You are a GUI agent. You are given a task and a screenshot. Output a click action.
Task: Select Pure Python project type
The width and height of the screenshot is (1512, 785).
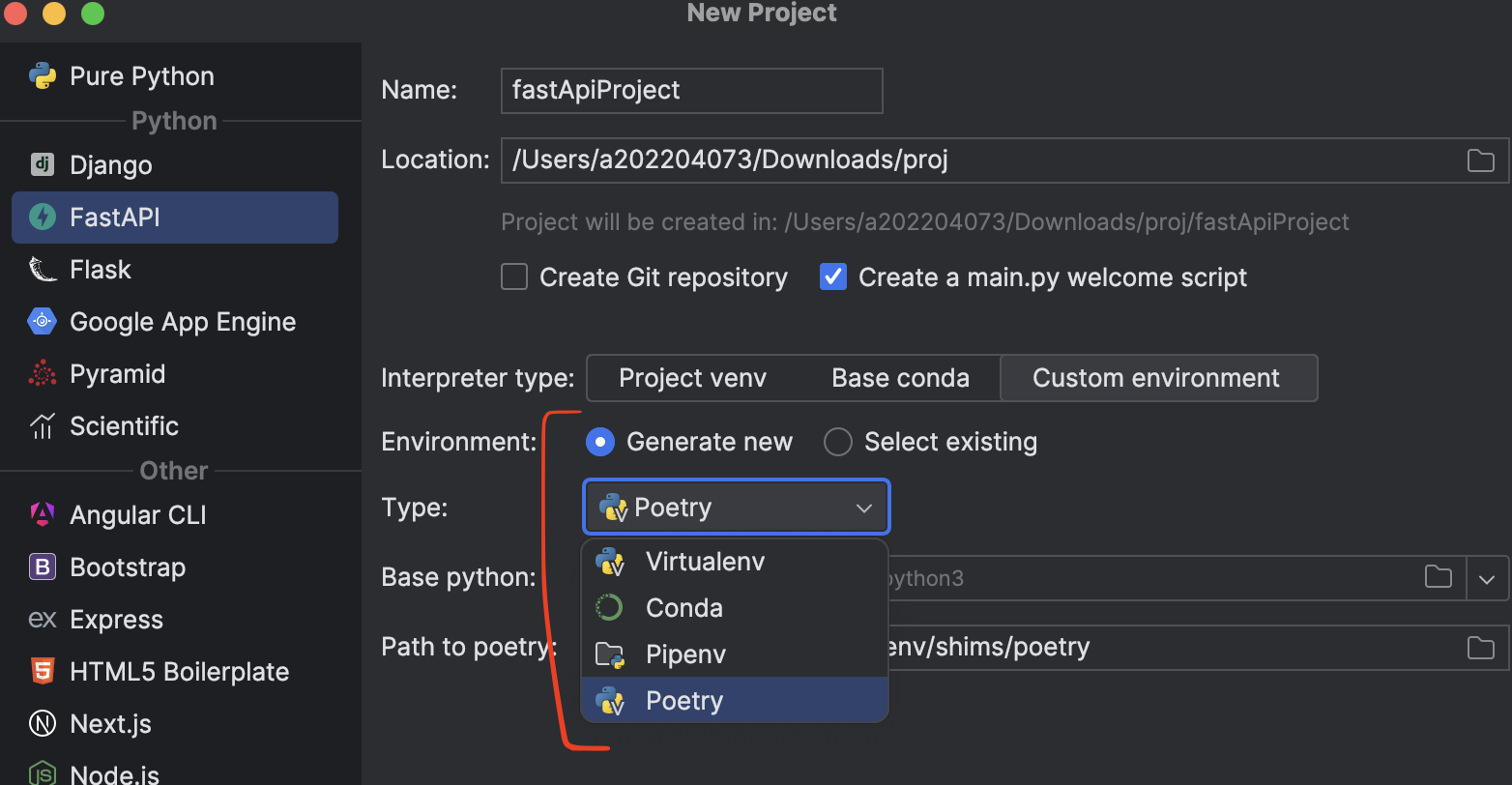tap(141, 76)
